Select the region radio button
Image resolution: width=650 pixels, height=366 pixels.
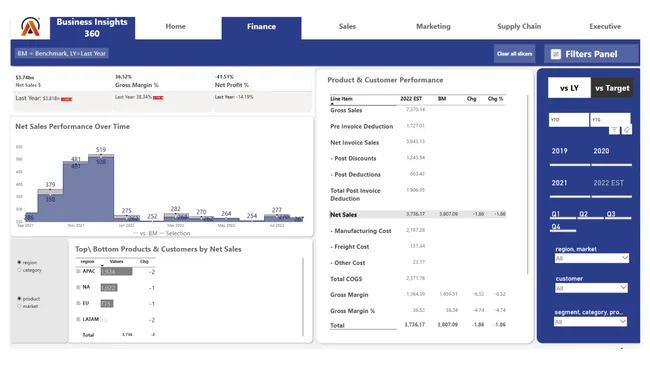click(x=19, y=262)
